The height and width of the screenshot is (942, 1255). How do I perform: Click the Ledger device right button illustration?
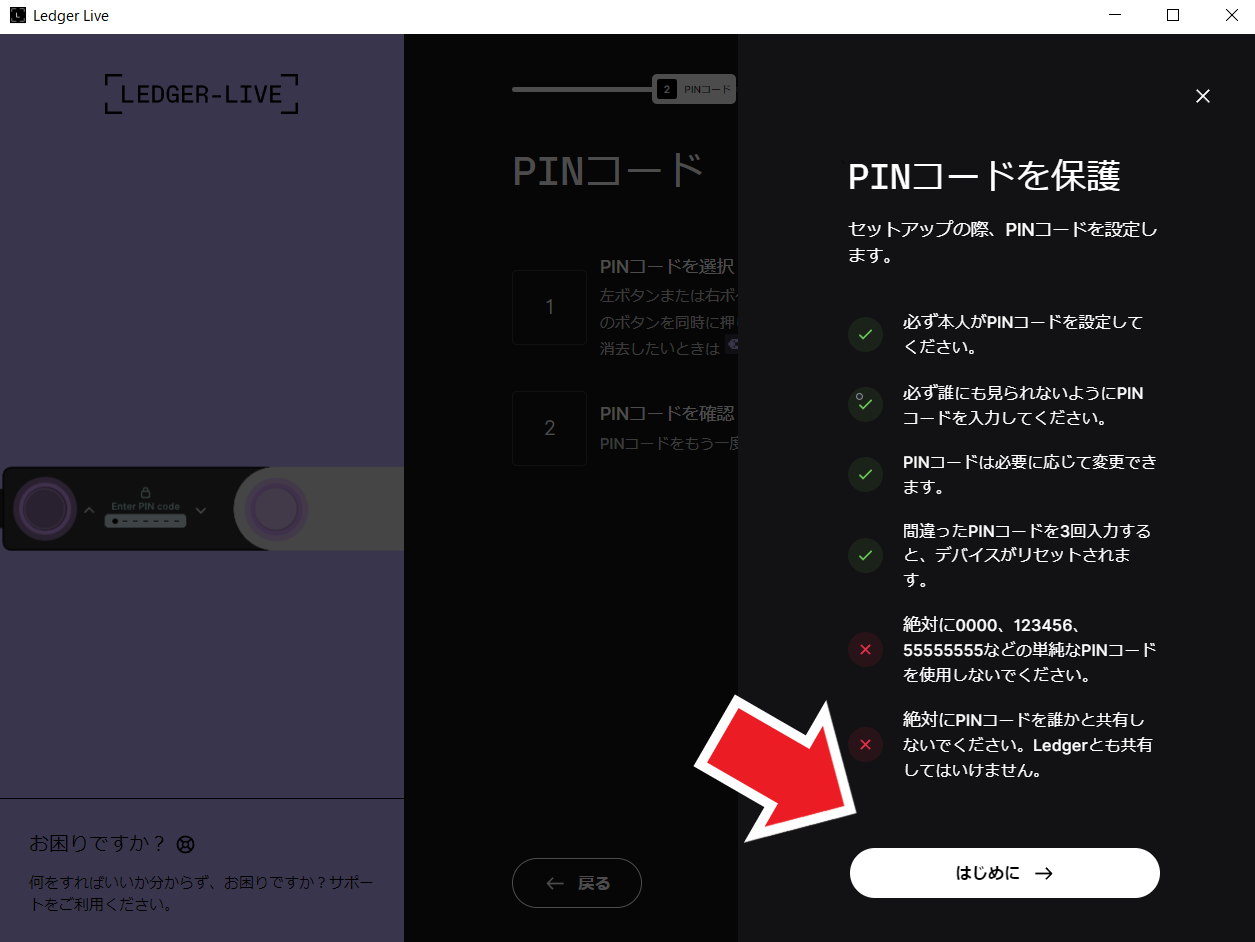click(x=277, y=509)
